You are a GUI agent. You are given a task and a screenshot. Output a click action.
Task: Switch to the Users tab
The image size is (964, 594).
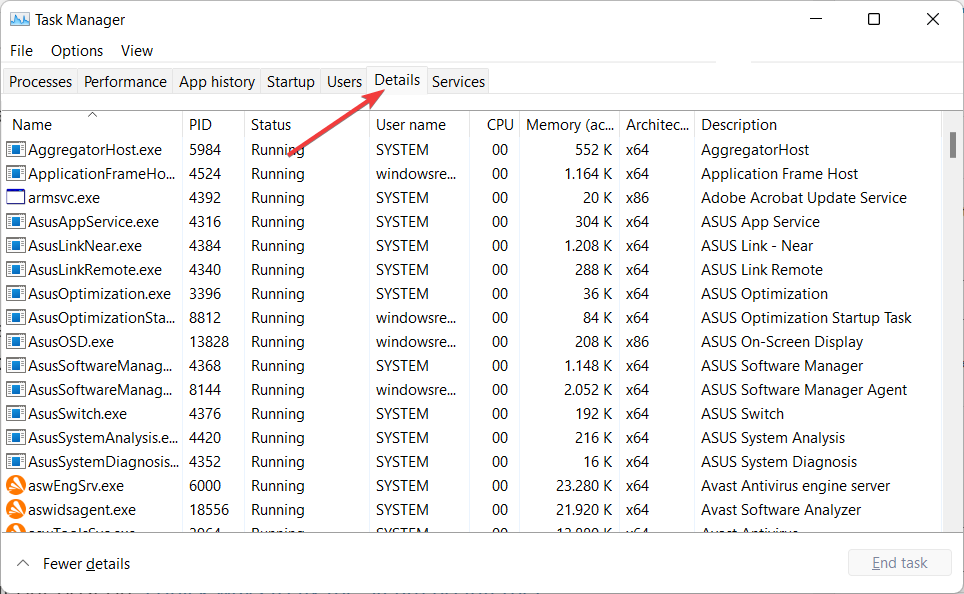pyautogui.click(x=344, y=81)
